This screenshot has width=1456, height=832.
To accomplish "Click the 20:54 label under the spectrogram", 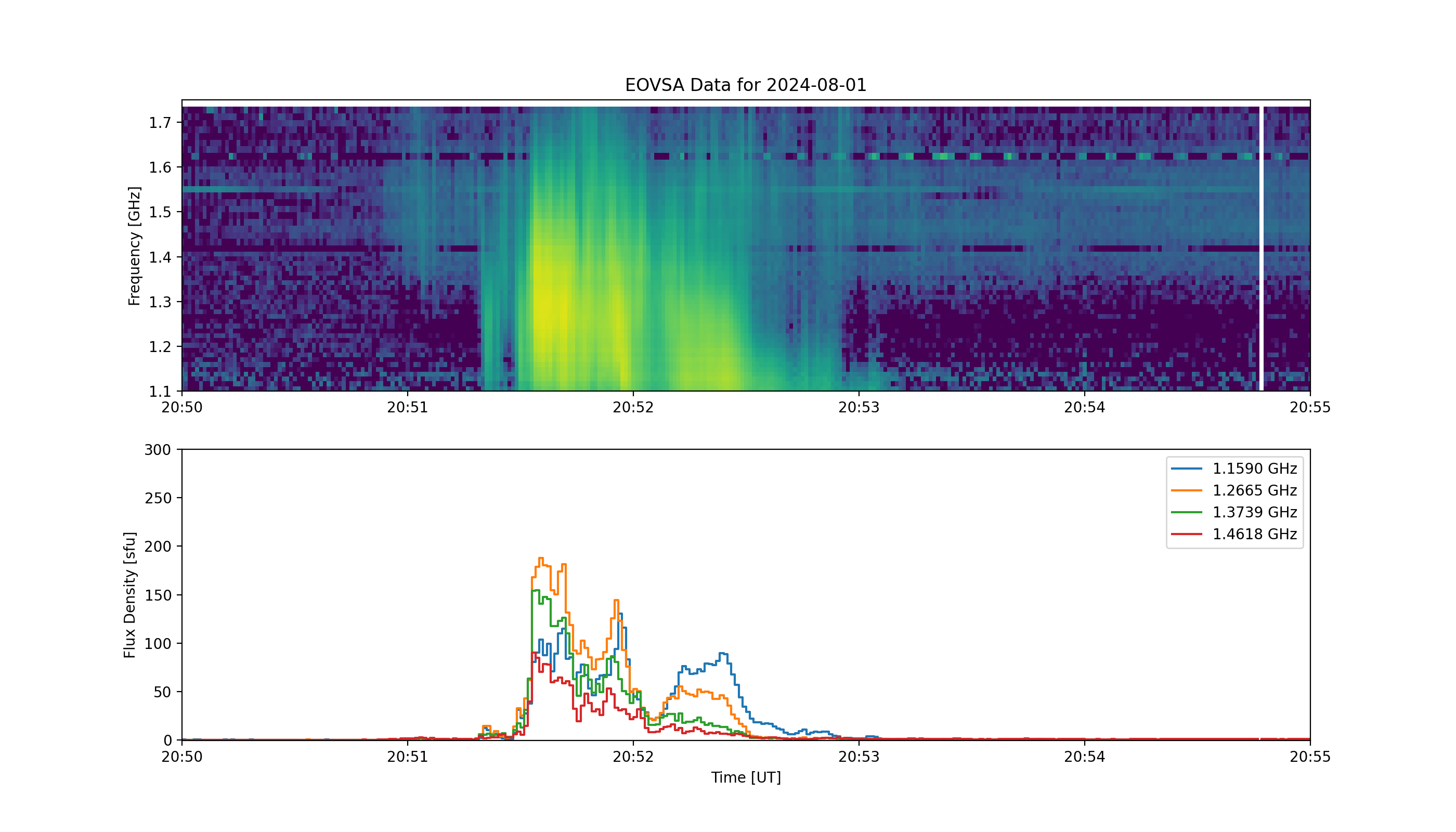I will point(1085,408).
